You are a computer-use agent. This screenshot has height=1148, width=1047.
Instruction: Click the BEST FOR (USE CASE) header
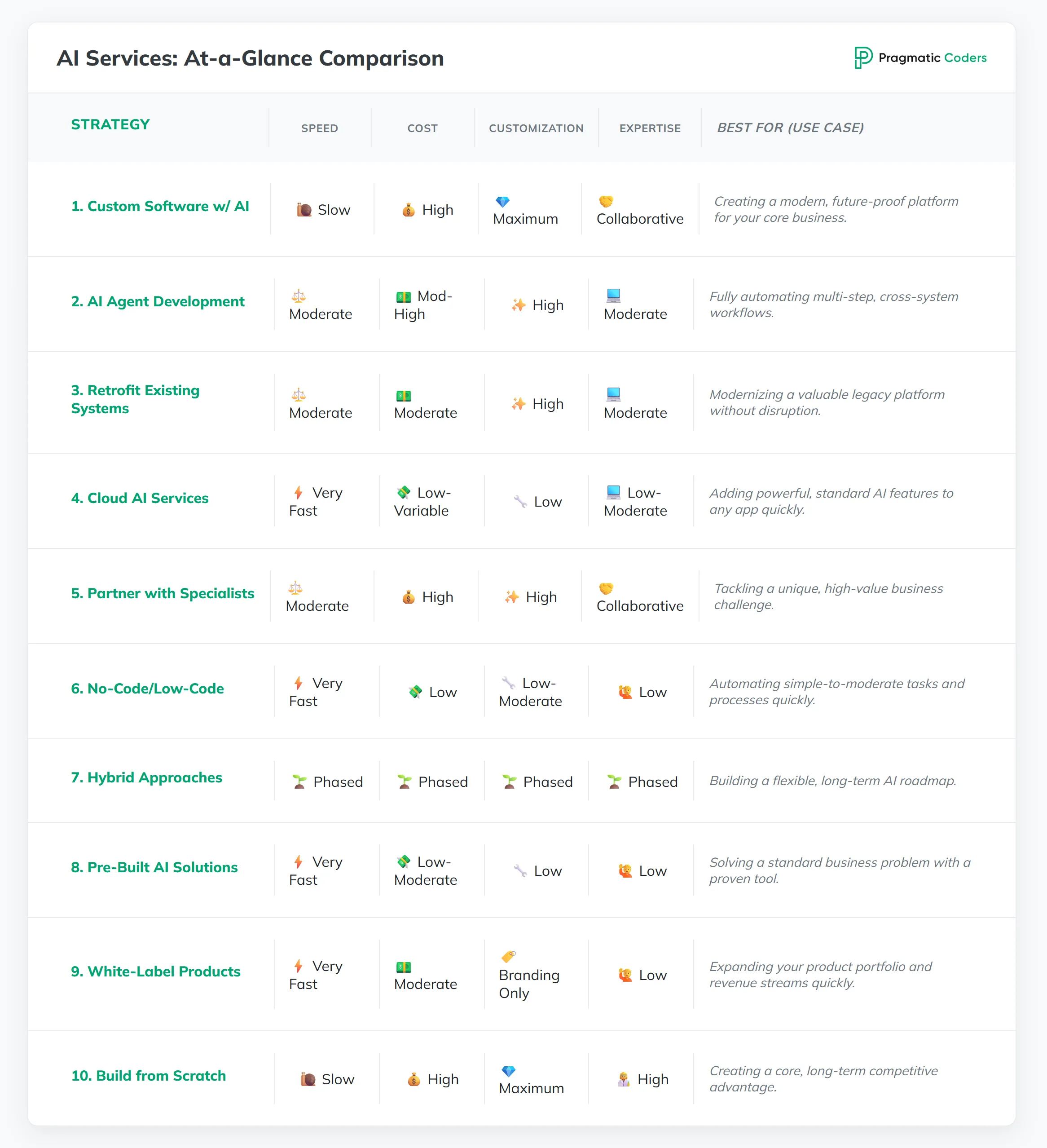point(790,128)
